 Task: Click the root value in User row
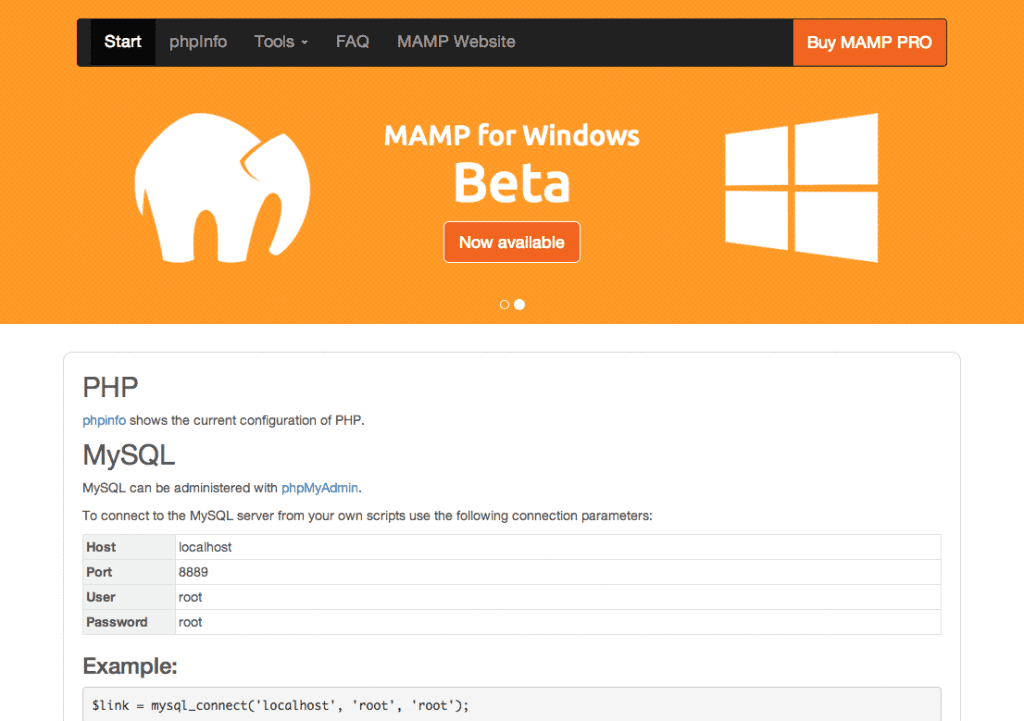558,597
